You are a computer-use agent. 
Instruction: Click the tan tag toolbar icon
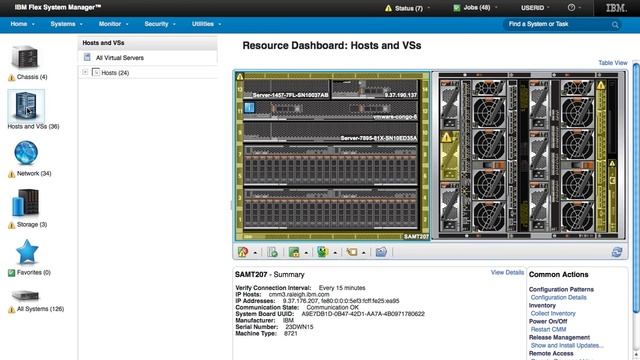(351, 252)
